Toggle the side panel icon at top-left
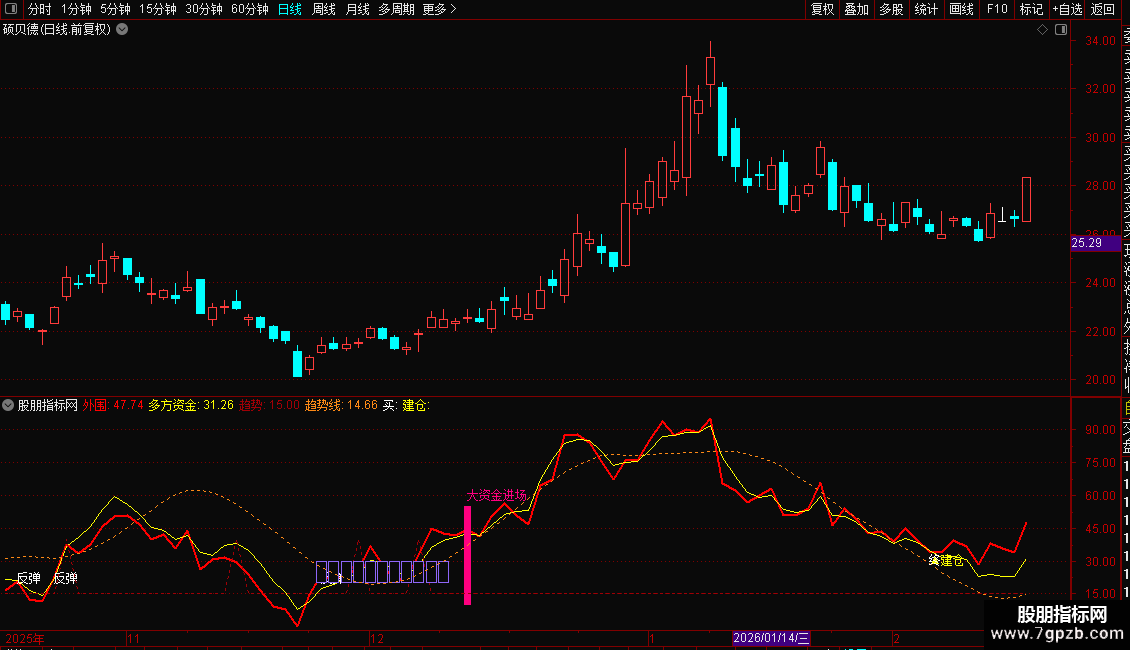Screen dimensions: 1130x650 click(x=11, y=9)
